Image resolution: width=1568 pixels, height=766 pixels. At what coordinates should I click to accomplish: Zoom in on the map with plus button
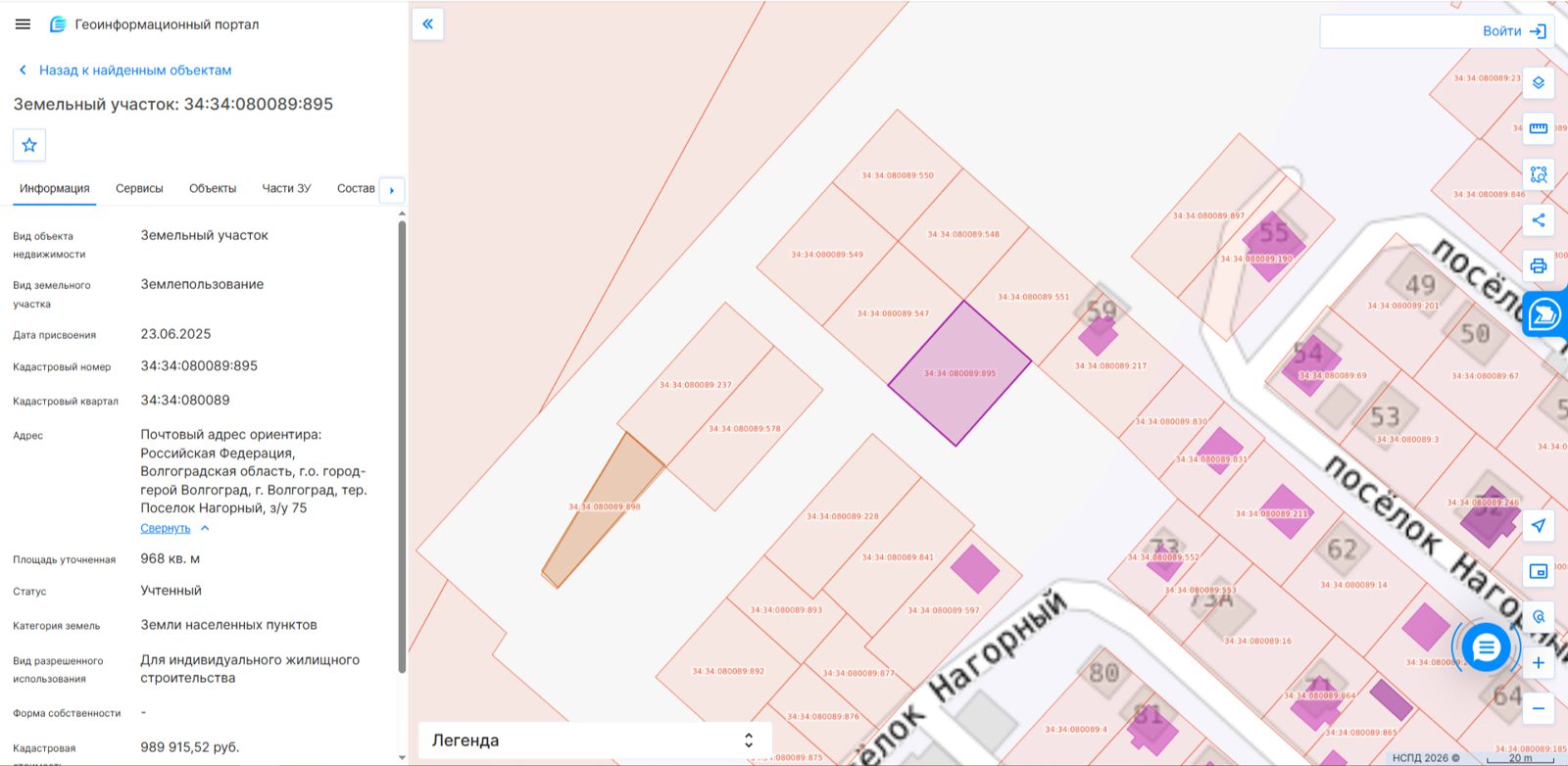click(x=1539, y=663)
